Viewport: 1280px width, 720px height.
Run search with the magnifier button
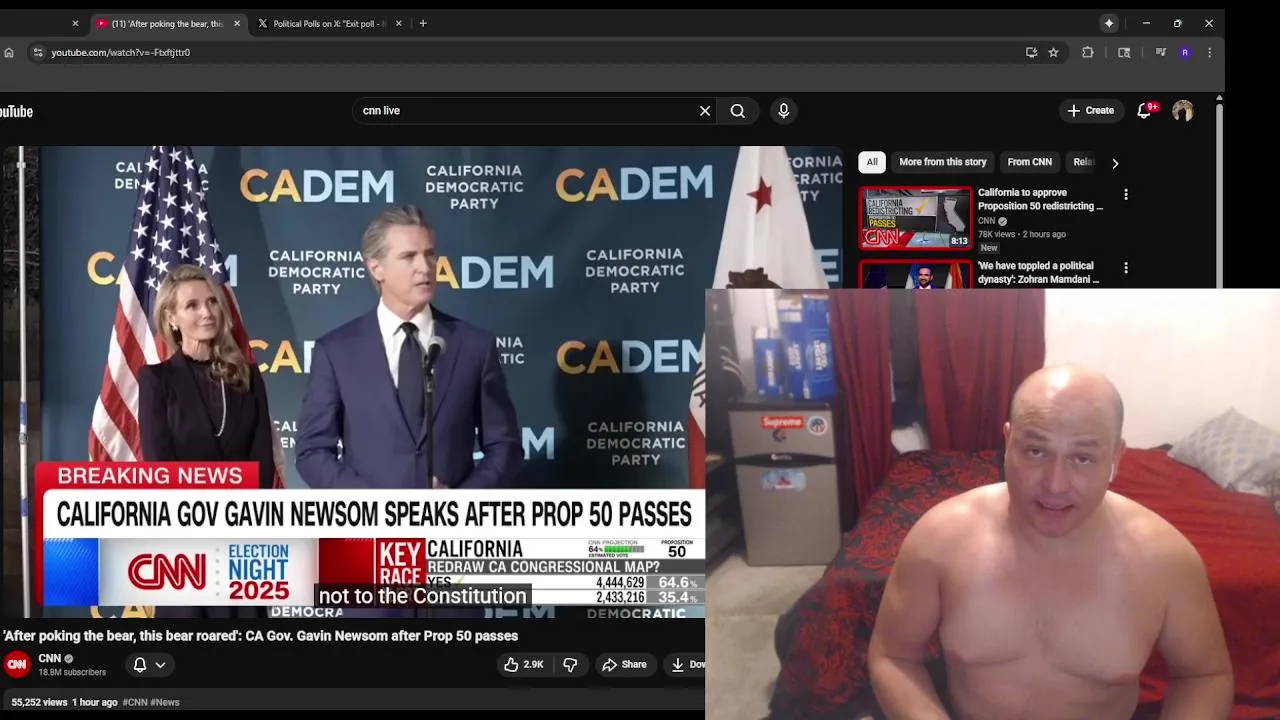click(738, 111)
